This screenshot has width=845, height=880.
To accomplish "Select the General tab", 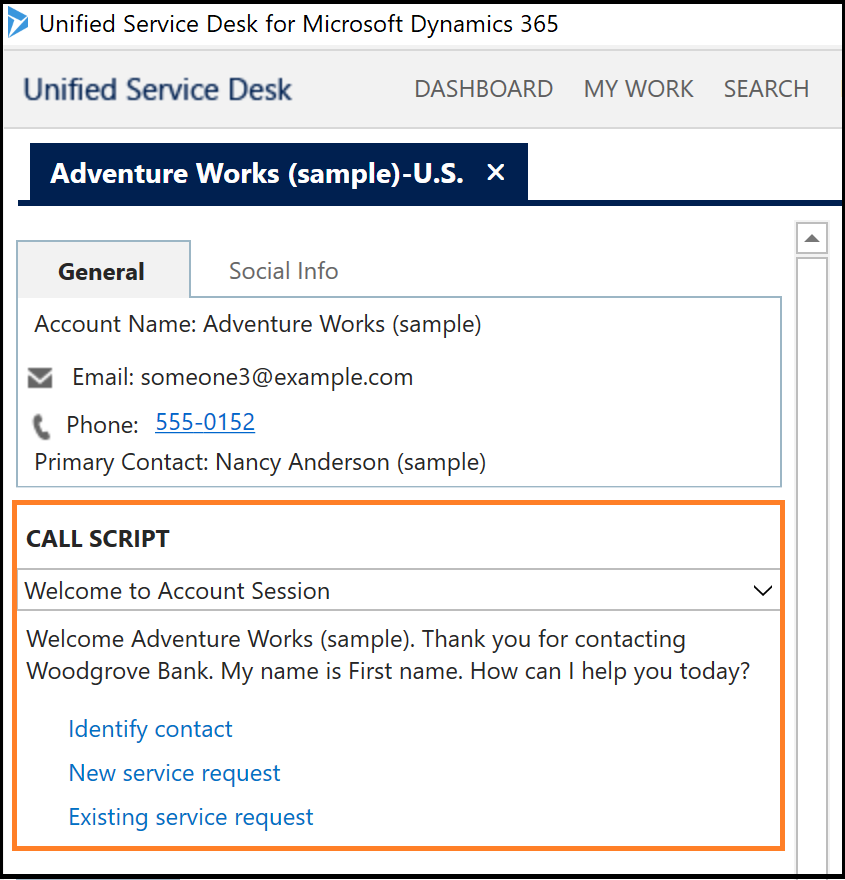I will click(x=101, y=271).
